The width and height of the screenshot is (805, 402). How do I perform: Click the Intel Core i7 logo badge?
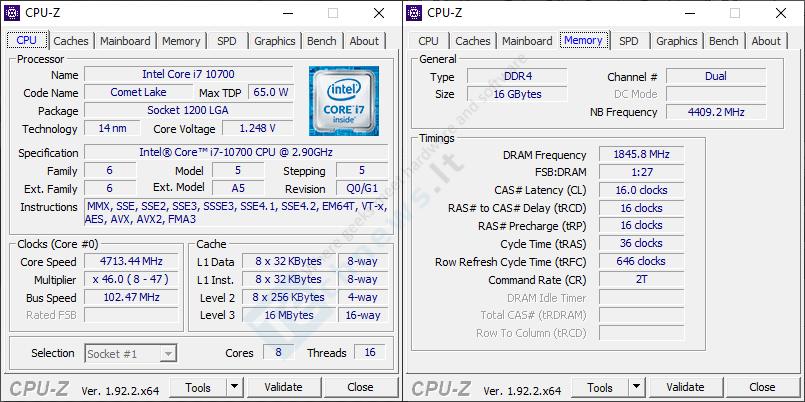pos(344,101)
